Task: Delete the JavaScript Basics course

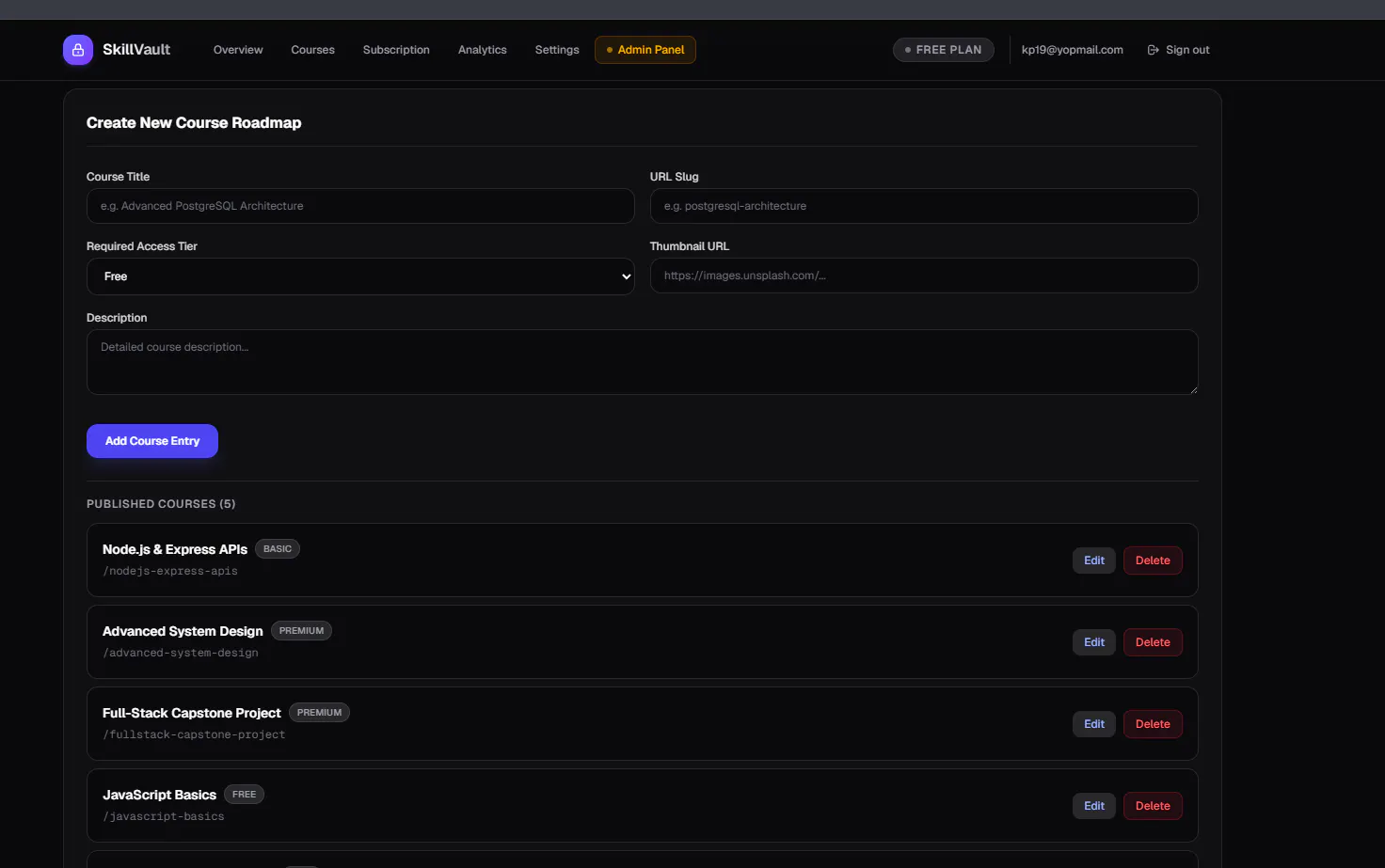Action: (x=1153, y=806)
